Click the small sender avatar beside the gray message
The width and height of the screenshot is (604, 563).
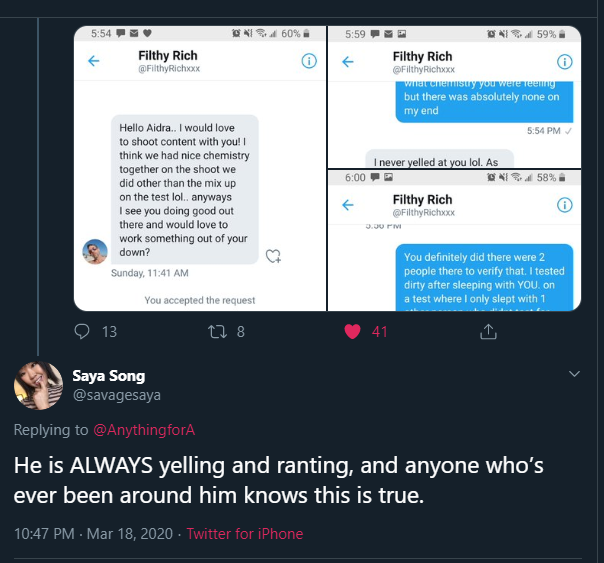(x=95, y=251)
